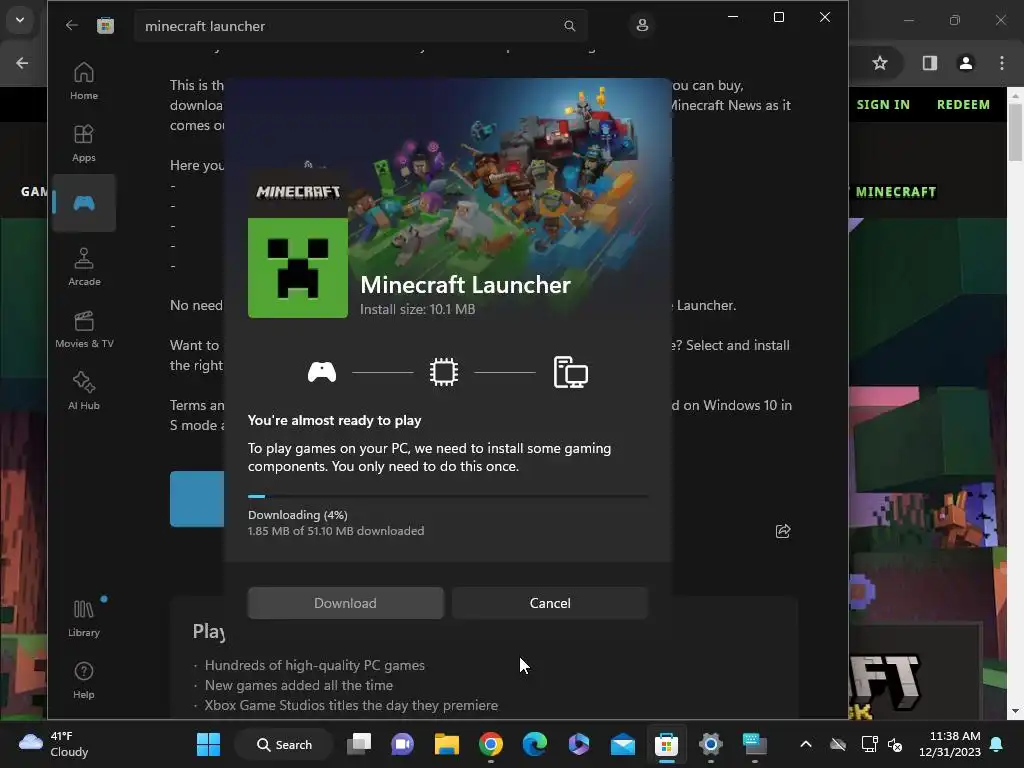Viewport: 1024px width, 768px height.
Task: Open Arcade section in Store sidebar
Action: pyautogui.click(x=84, y=266)
